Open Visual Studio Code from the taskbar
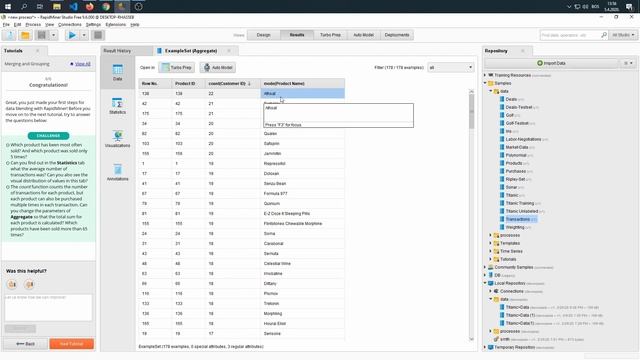 [73, 7]
